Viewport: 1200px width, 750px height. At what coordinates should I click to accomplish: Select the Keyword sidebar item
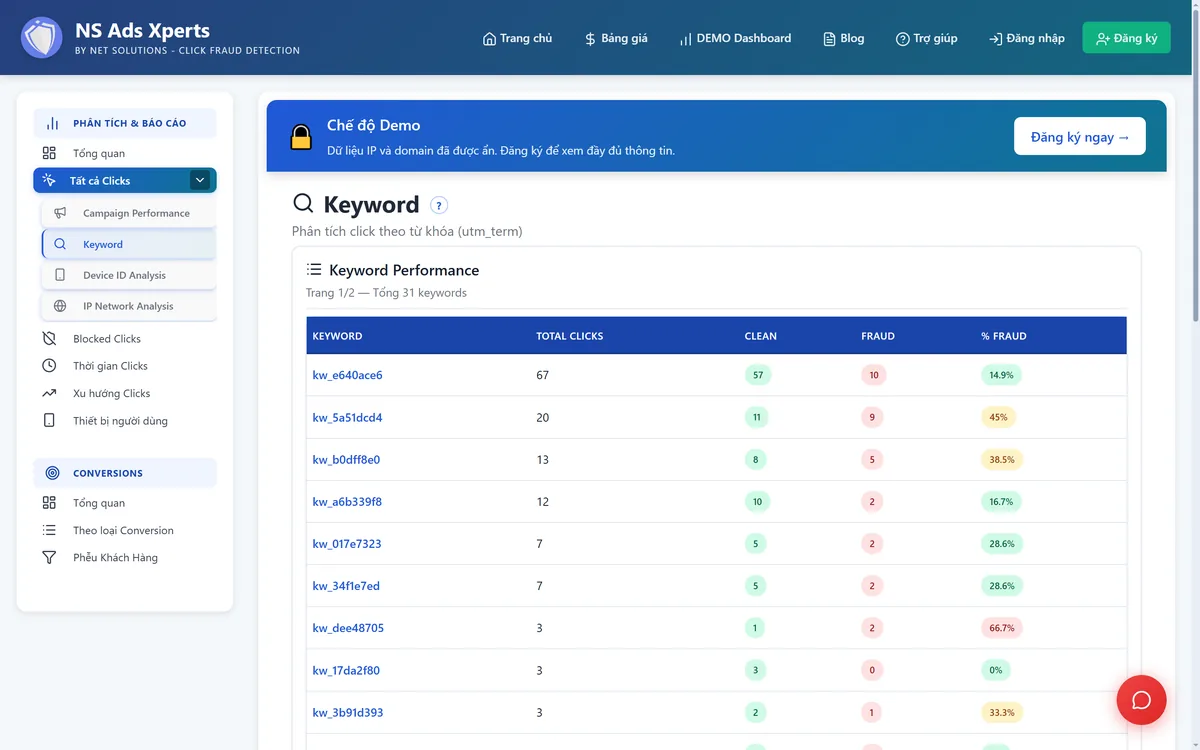pos(129,244)
